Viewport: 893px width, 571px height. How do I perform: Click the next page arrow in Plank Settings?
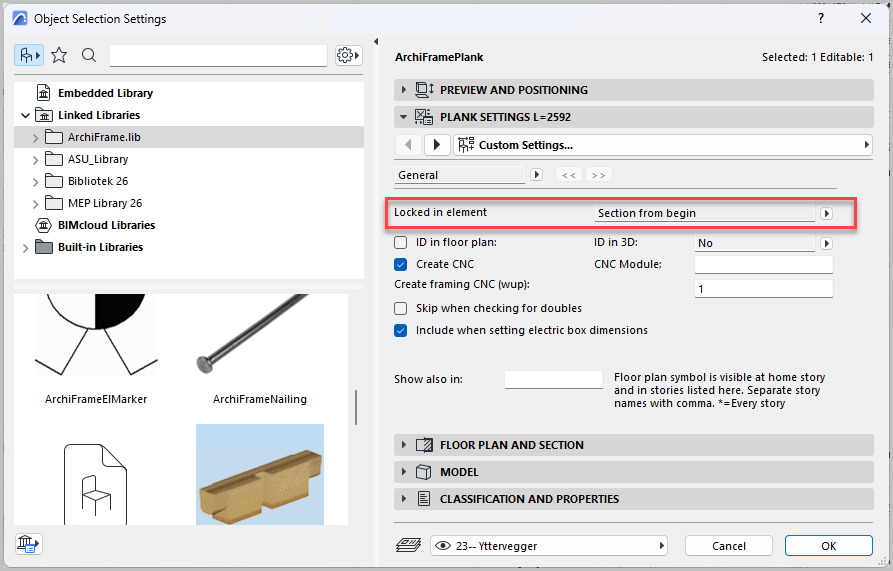[x=436, y=145]
